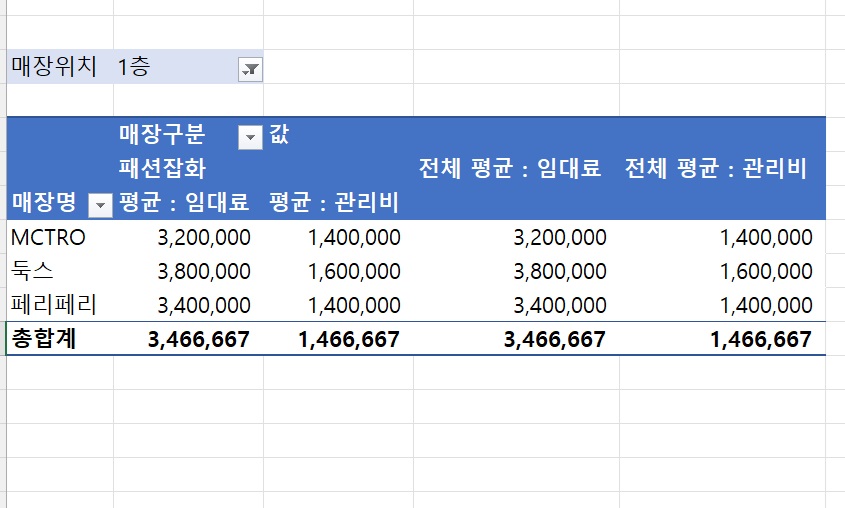Select 둑스 평균 임대료 under 패션잡화
This screenshot has width=845, height=508.
(204, 271)
